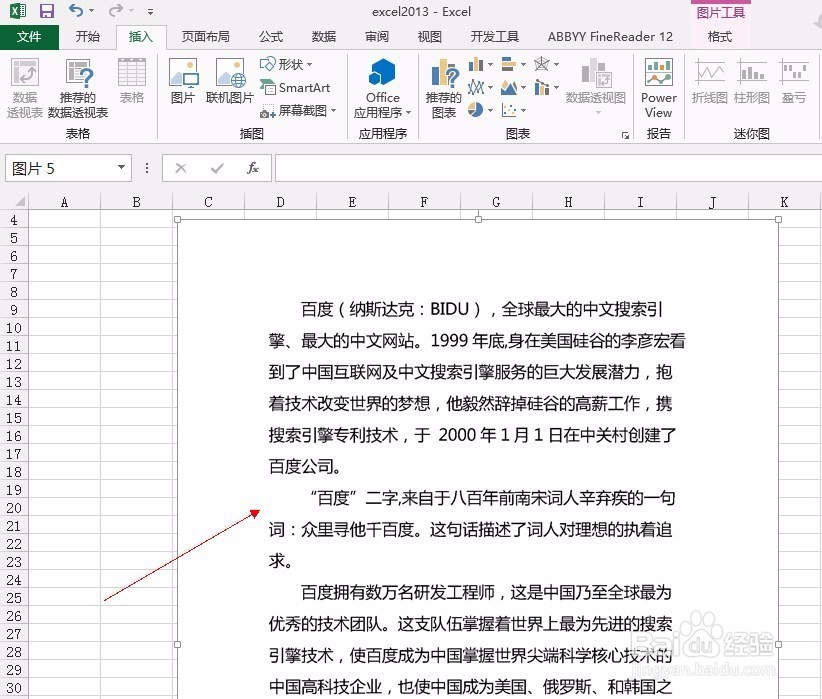Click the Select All corner triangle
The image size is (822, 699).
tap(19, 202)
